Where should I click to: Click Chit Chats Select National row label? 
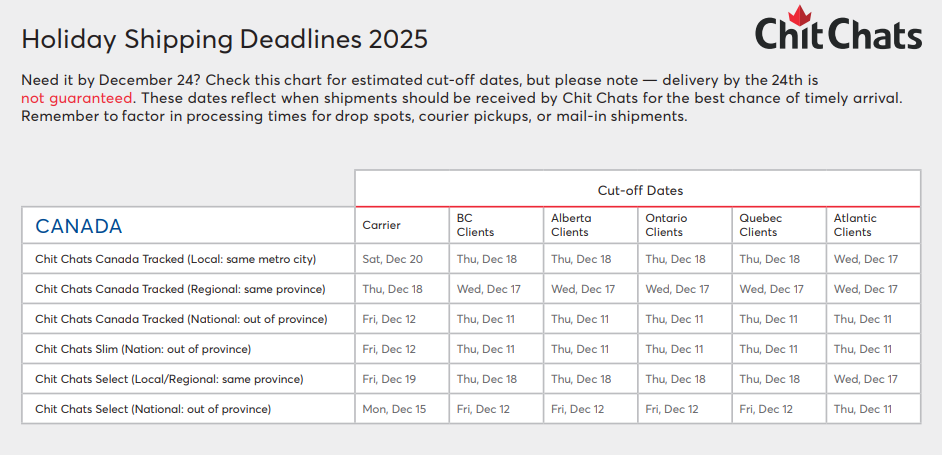coord(153,409)
